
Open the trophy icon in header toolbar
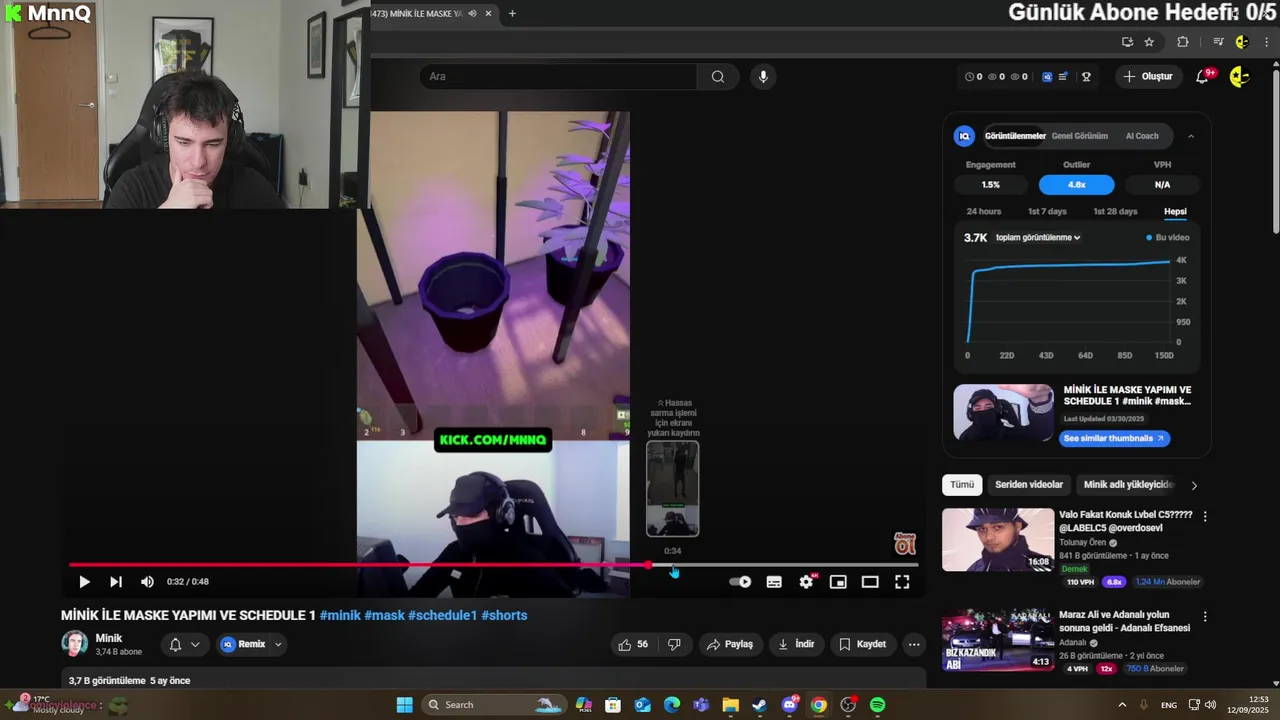click(x=1086, y=77)
